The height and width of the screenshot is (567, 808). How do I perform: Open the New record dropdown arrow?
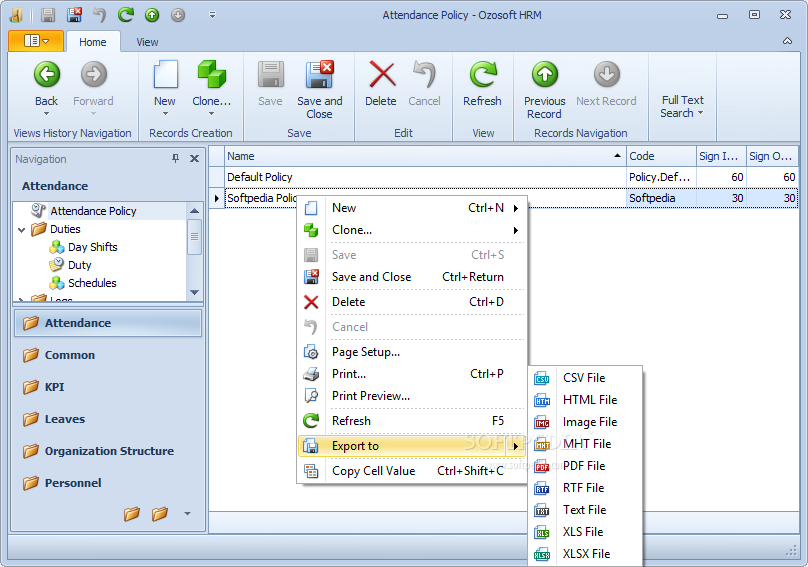coord(165,114)
